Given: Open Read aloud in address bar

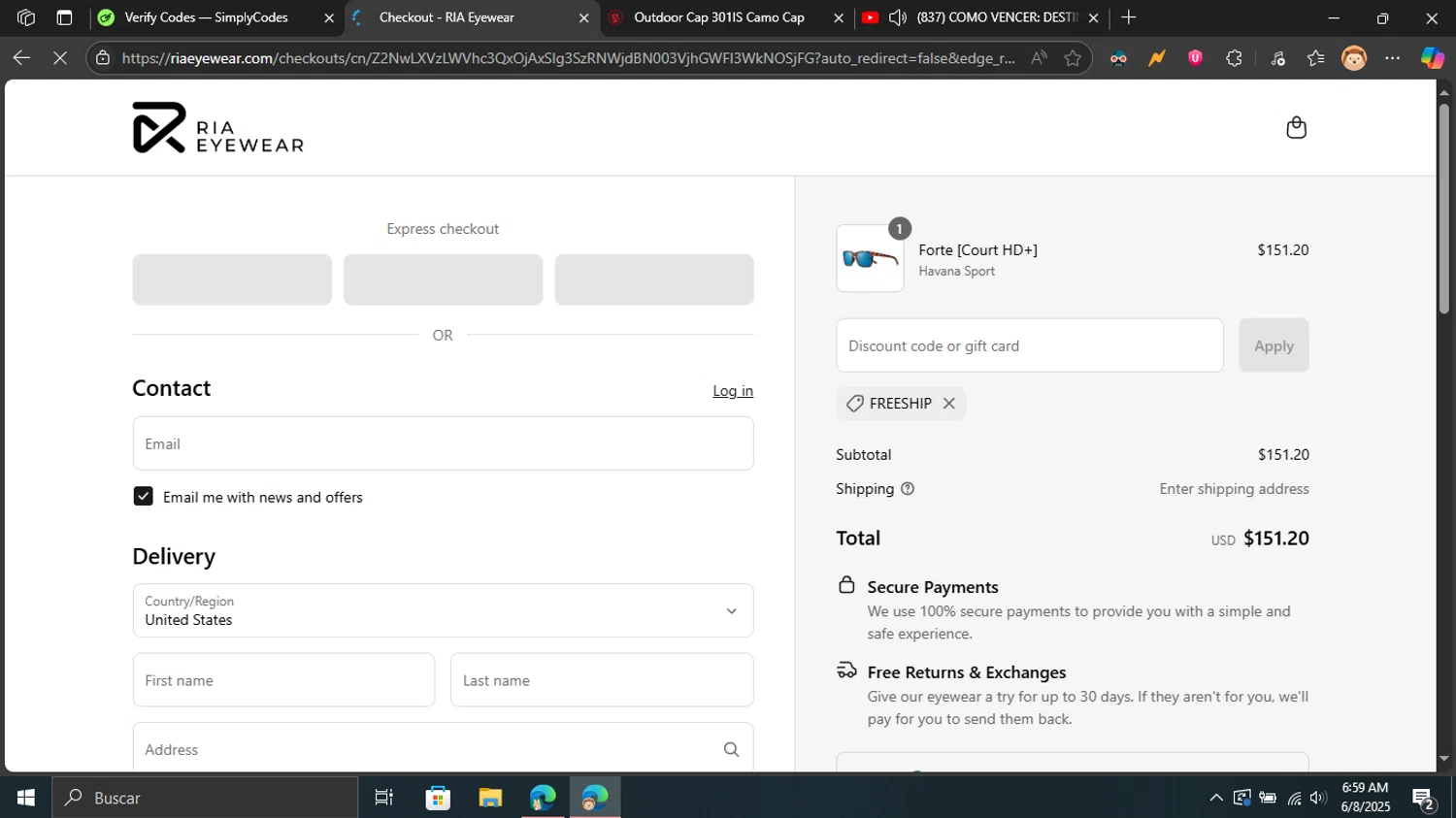Looking at the screenshot, I should click(1039, 58).
